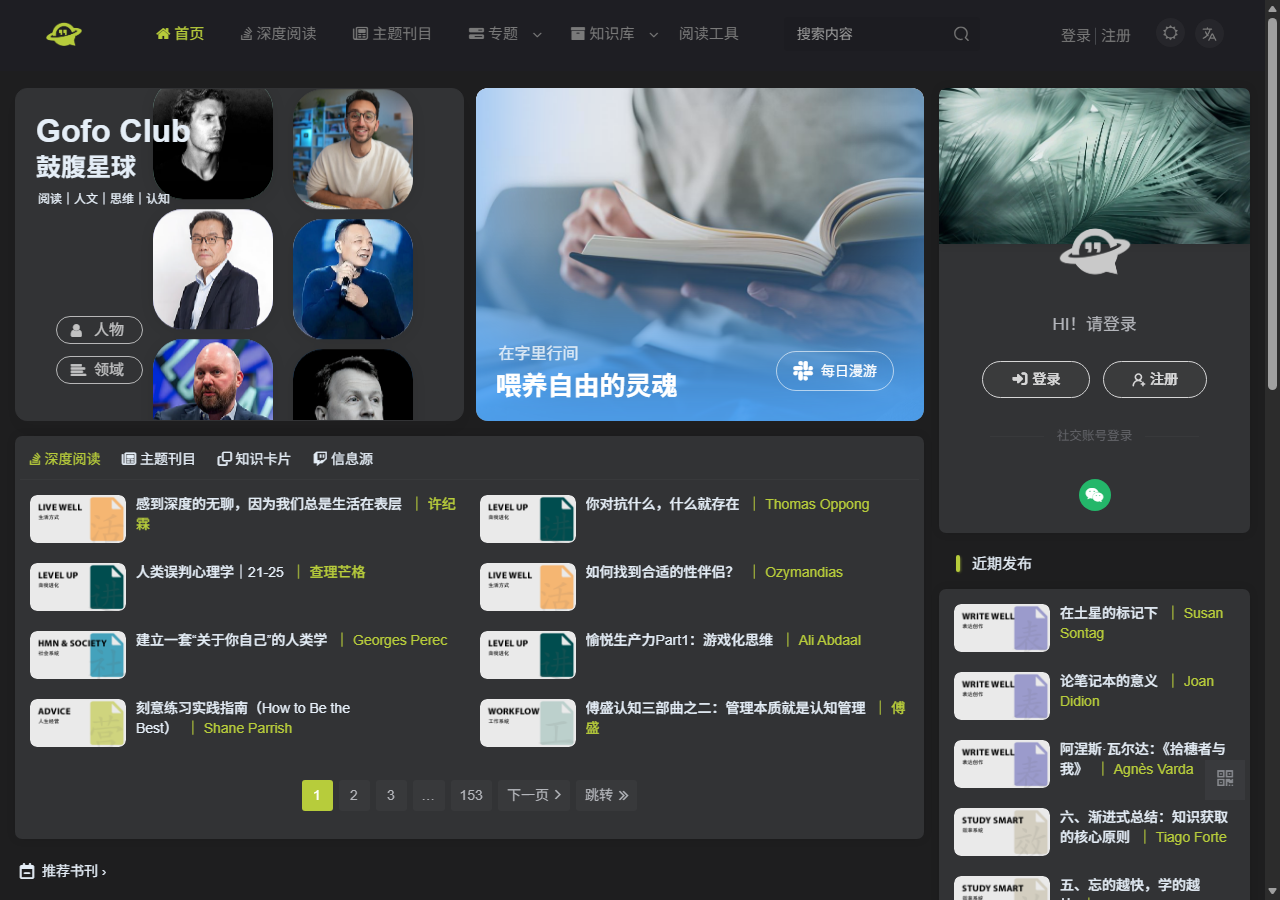Click the Gofo Club planet logo

64,34
